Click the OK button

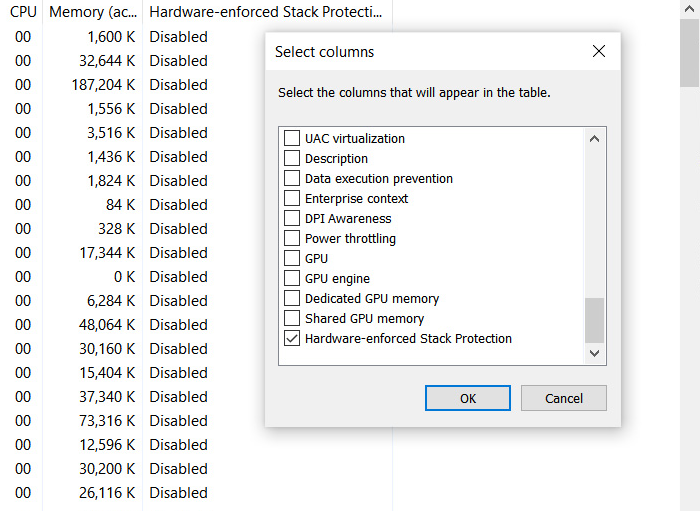point(467,398)
